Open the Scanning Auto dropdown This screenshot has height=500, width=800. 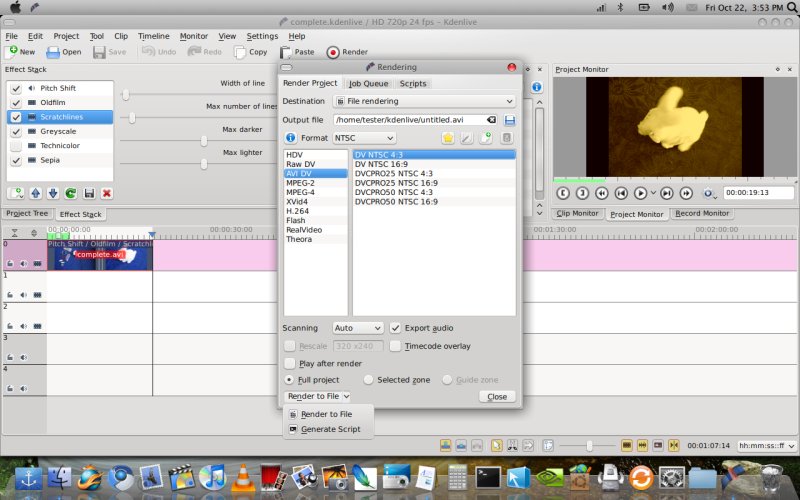(x=358, y=328)
